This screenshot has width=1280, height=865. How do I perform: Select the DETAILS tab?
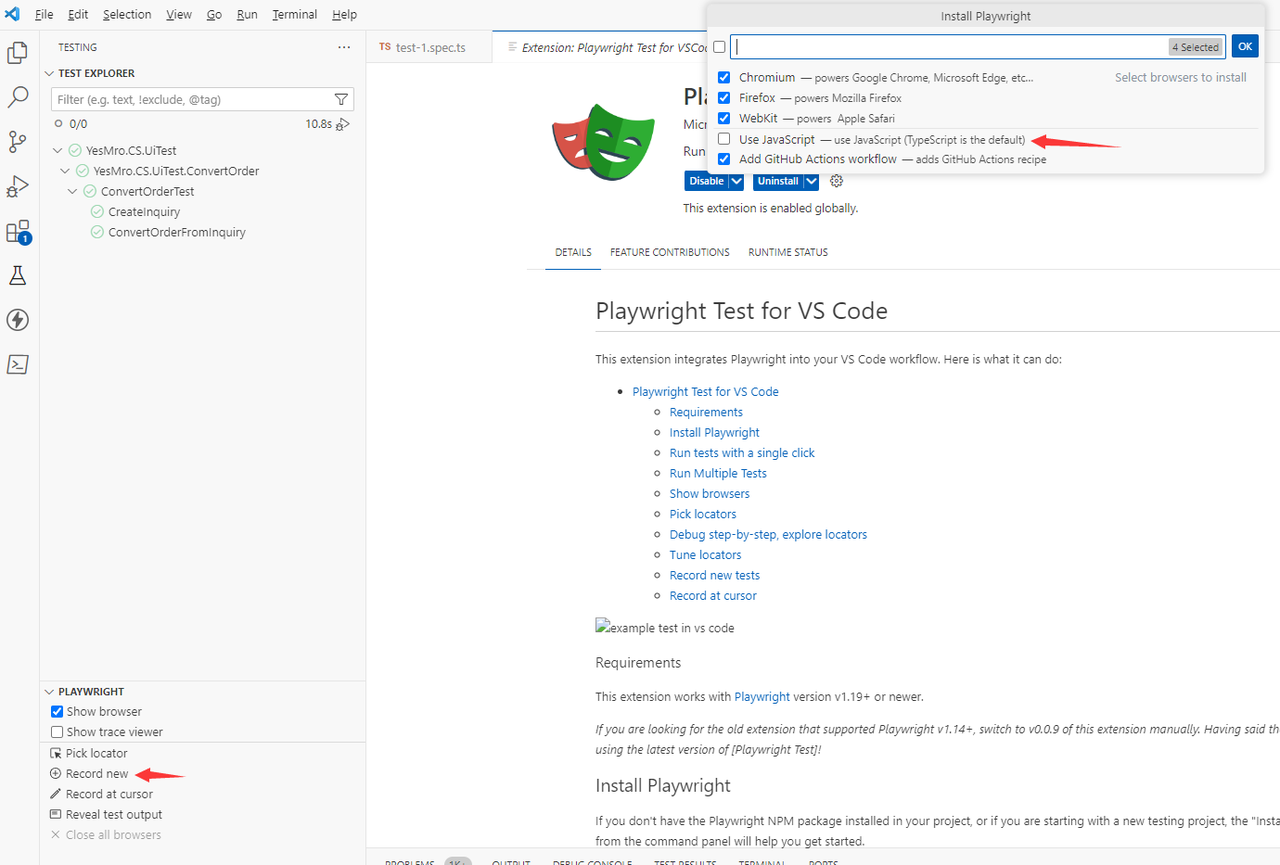(574, 252)
